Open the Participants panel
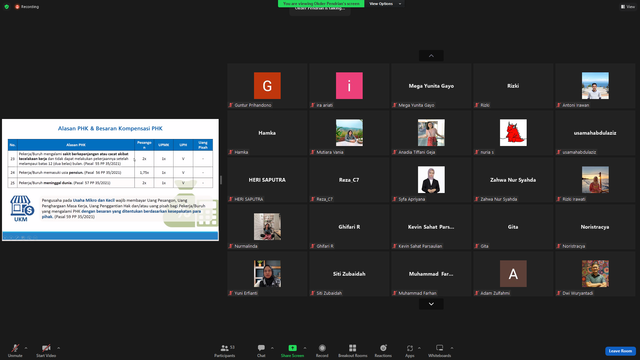The image size is (640, 360). 225,350
